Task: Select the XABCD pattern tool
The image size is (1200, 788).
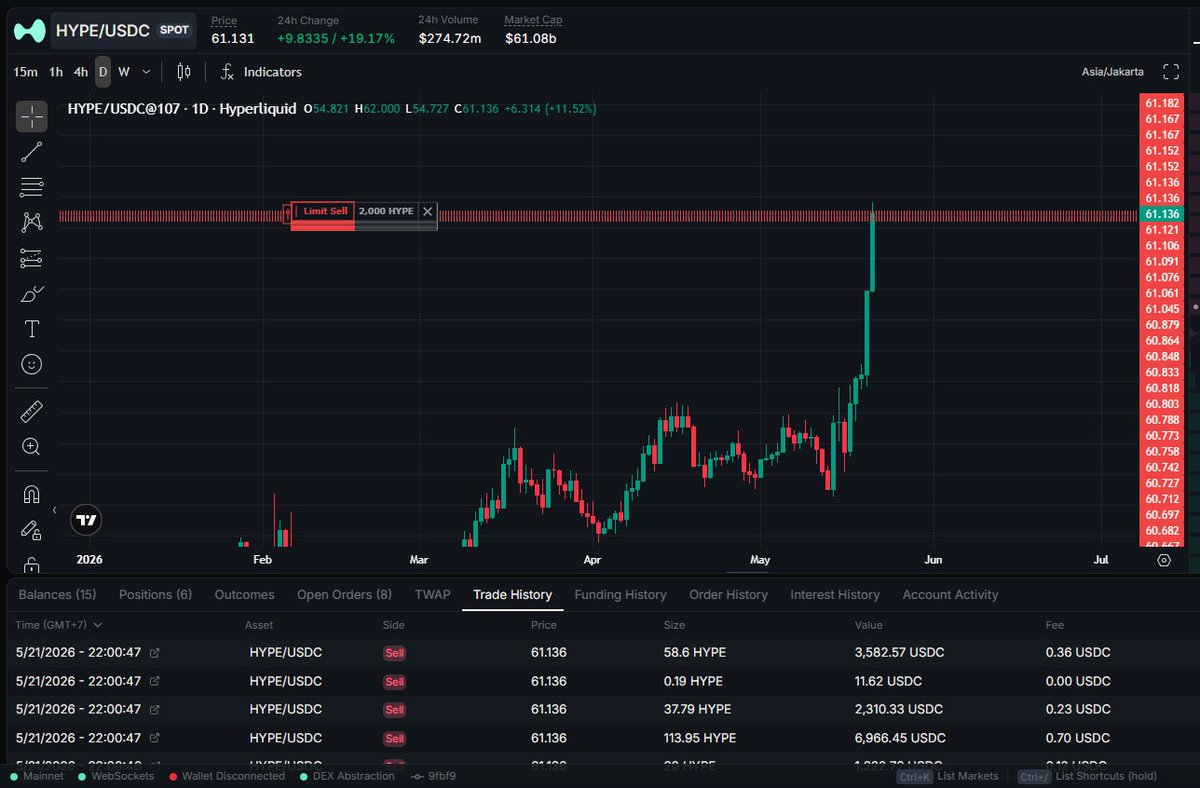Action: pyautogui.click(x=31, y=222)
